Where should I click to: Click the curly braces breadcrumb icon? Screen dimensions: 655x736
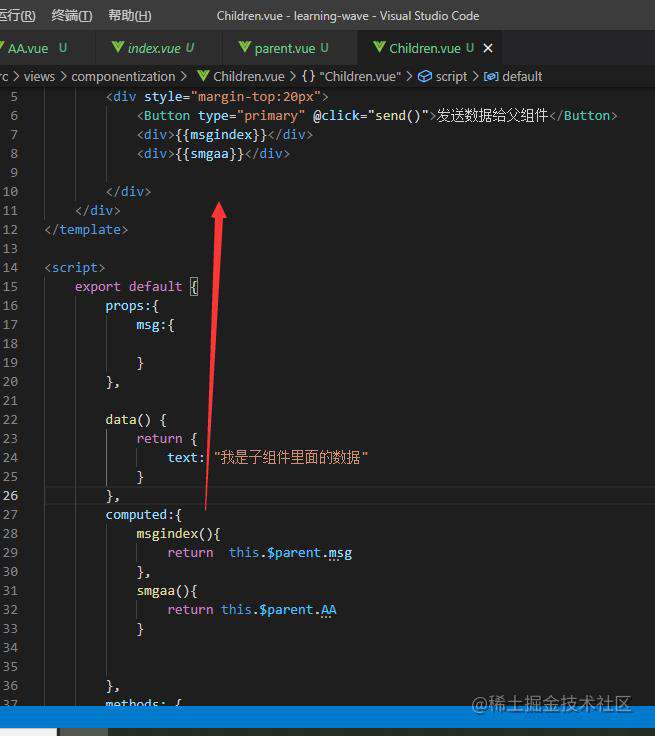tap(308, 76)
